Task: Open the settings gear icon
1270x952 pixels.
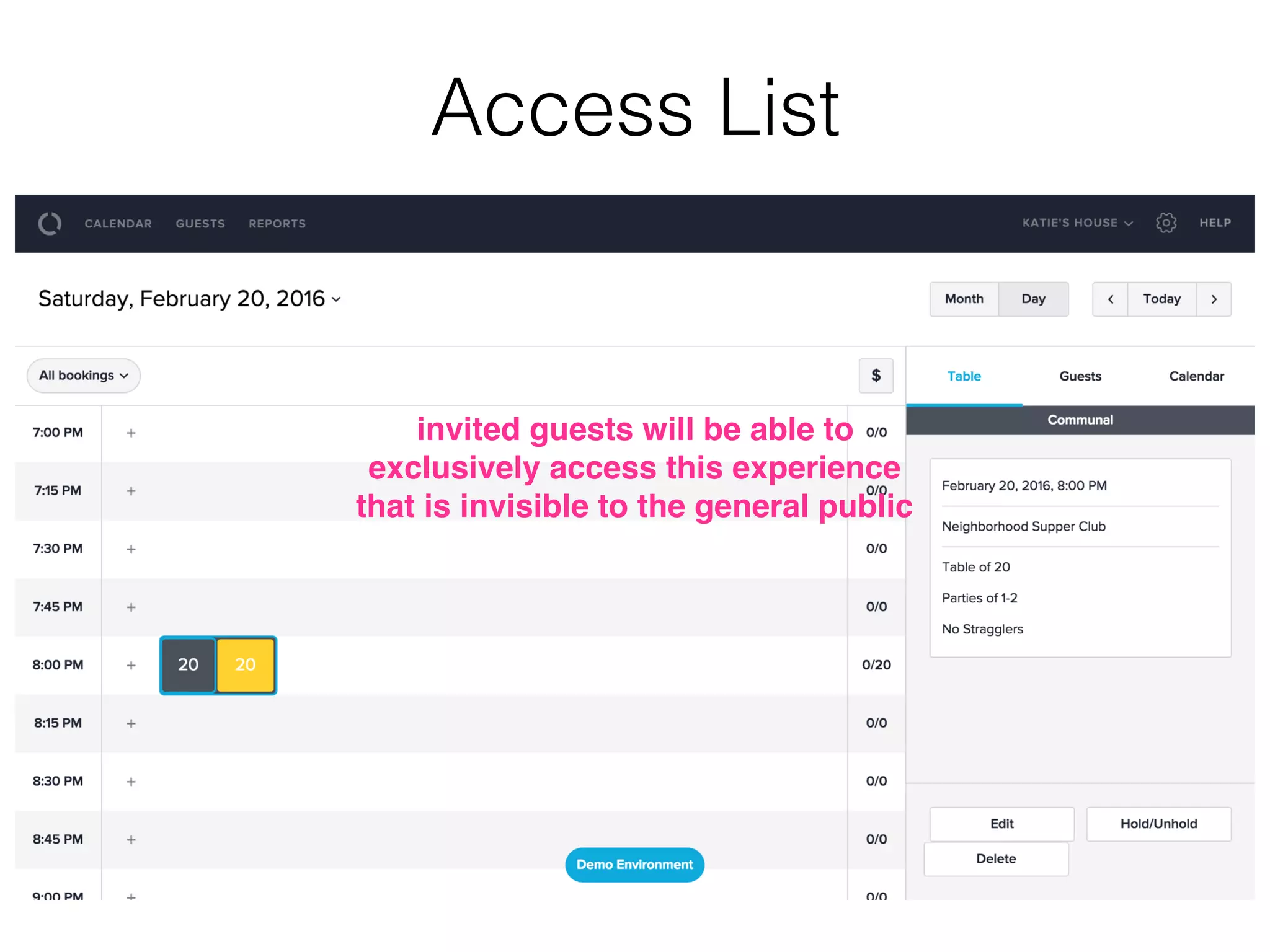Action: (1166, 223)
